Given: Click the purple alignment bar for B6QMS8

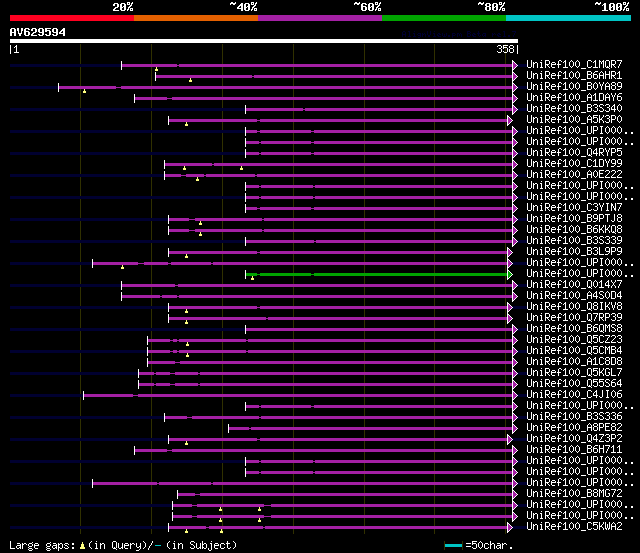Looking at the screenshot, I should (x=379, y=329).
